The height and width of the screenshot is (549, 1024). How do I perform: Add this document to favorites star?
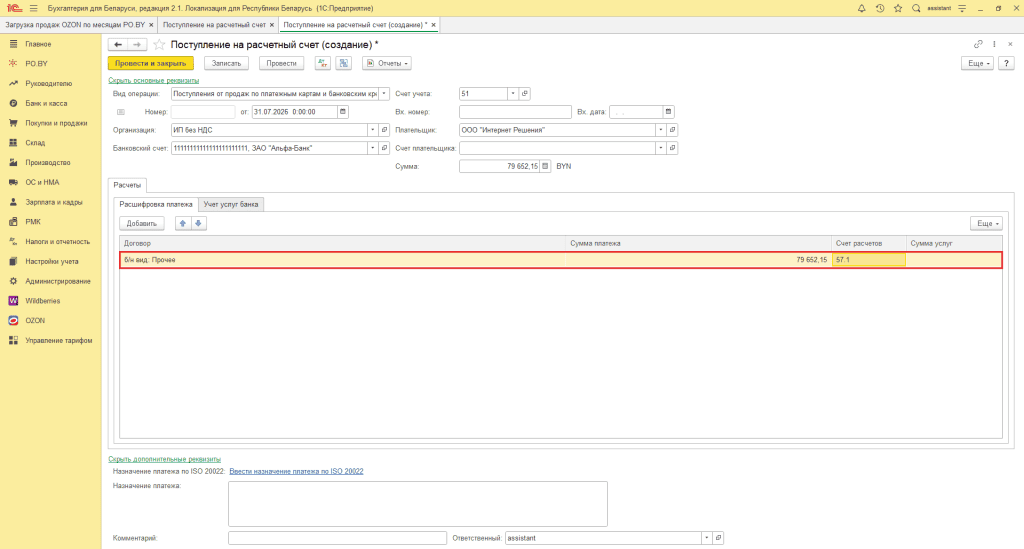click(x=159, y=44)
